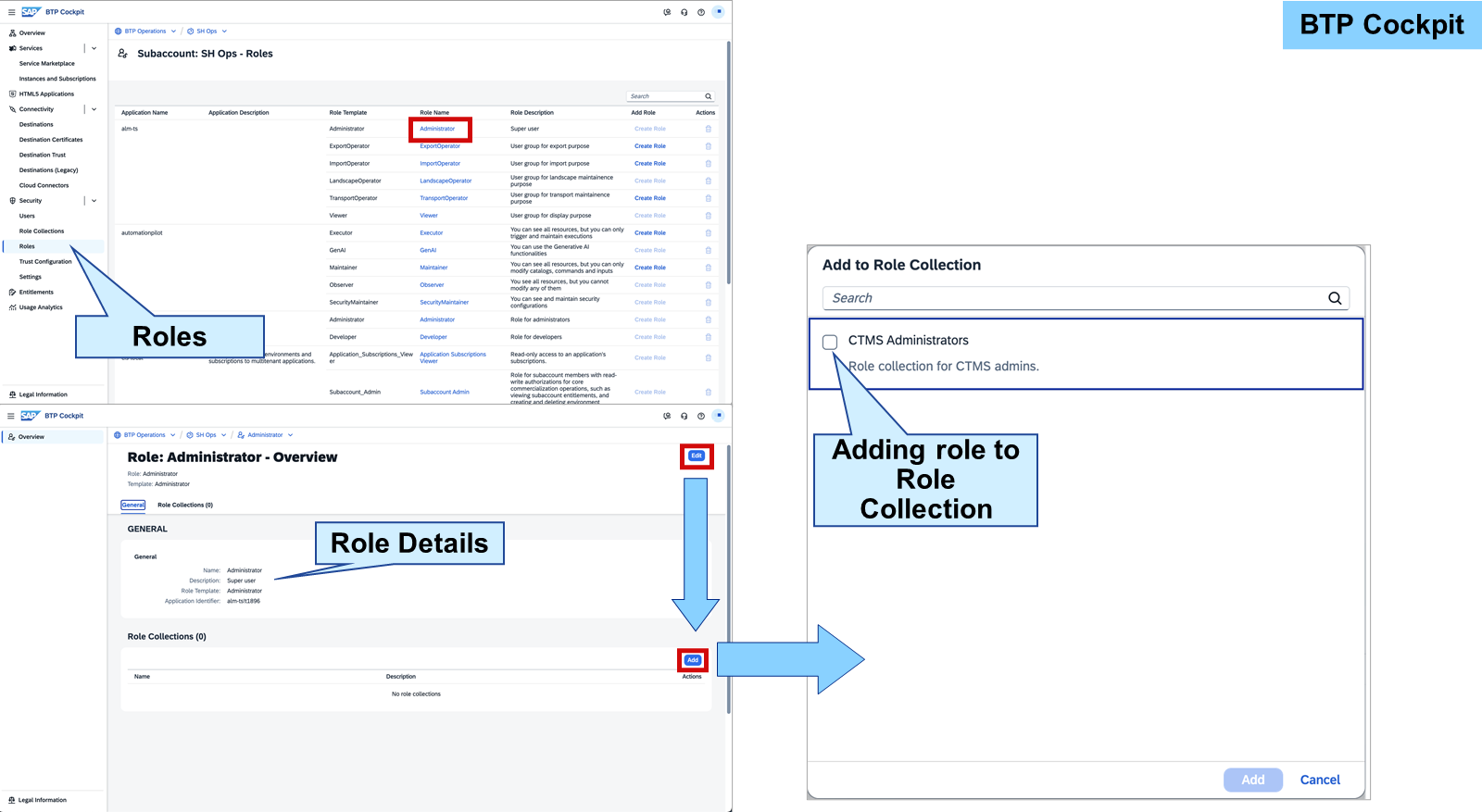Click the Entitlements icon in the sidebar
1482x812 pixels.
pos(12,293)
